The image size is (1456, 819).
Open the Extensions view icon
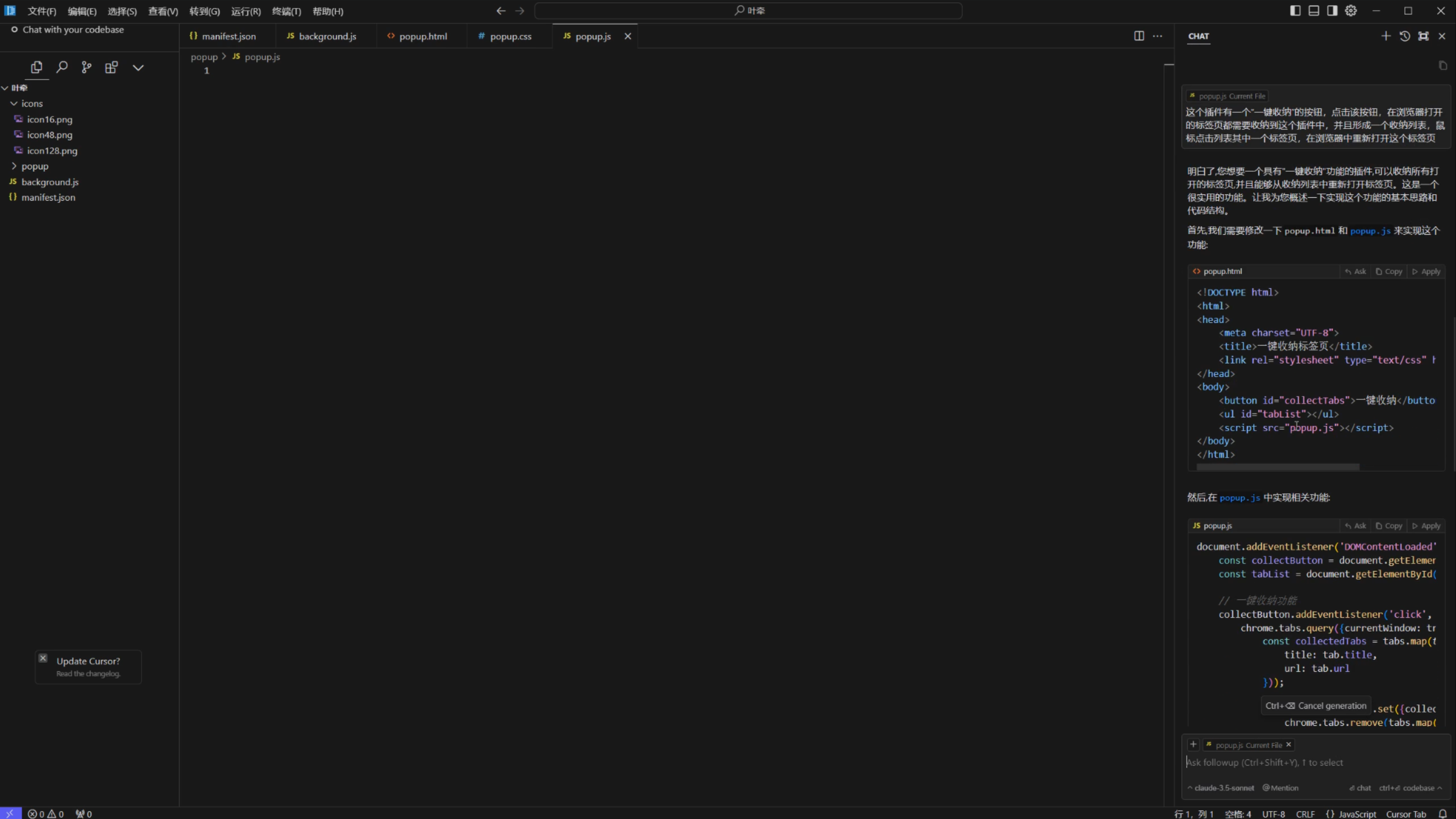(x=111, y=68)
